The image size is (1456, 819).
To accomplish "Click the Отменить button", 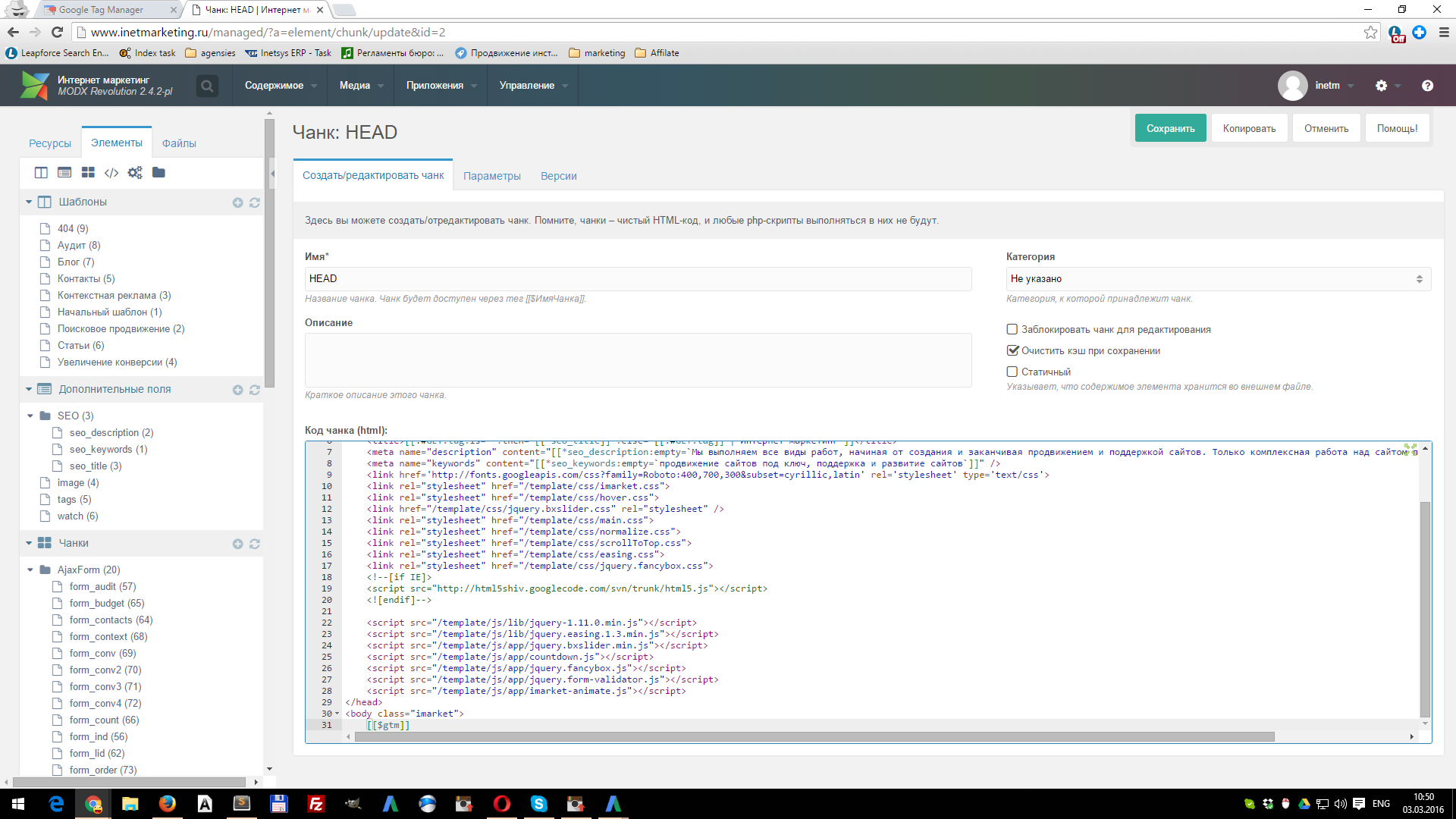I will [x=1326, y=128].
